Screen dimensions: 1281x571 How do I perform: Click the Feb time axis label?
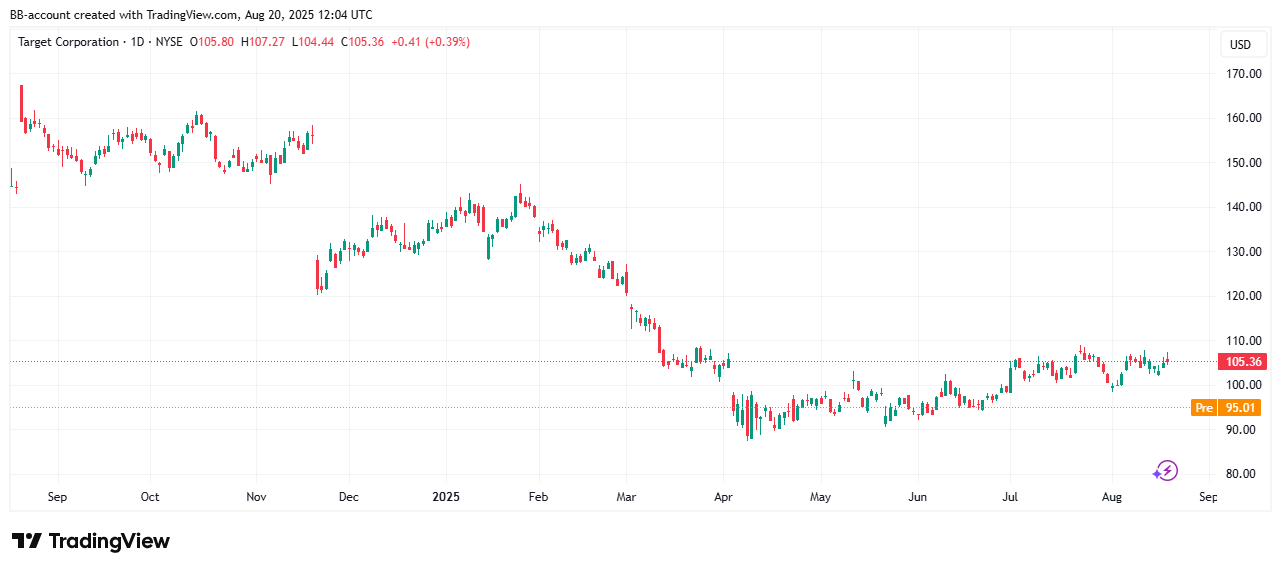pyautogui.click(x=539, y=496)
